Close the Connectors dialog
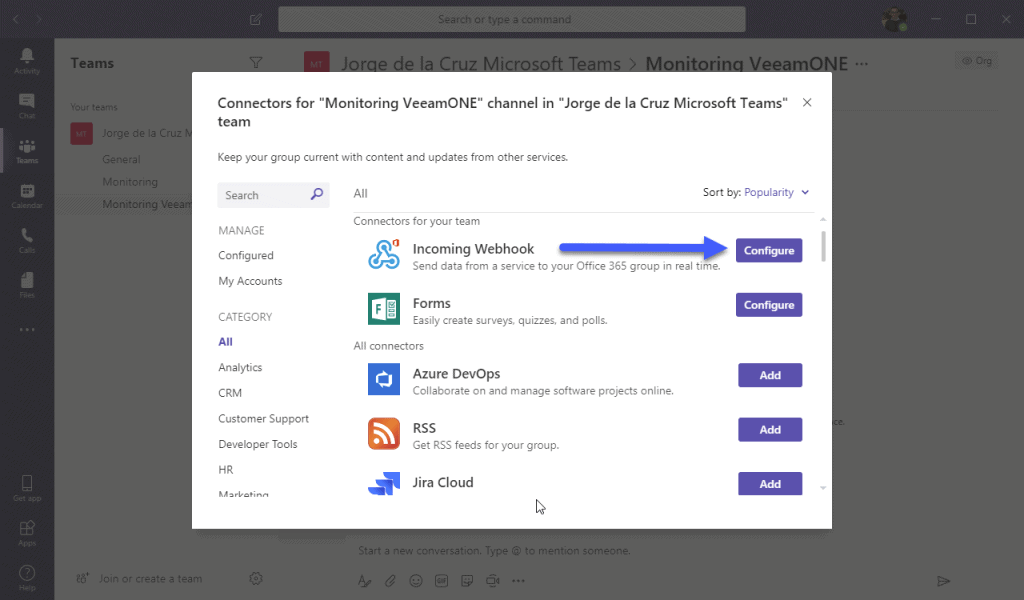The height and width of the screenshot is (600, 1024). [x=807, y=103]
